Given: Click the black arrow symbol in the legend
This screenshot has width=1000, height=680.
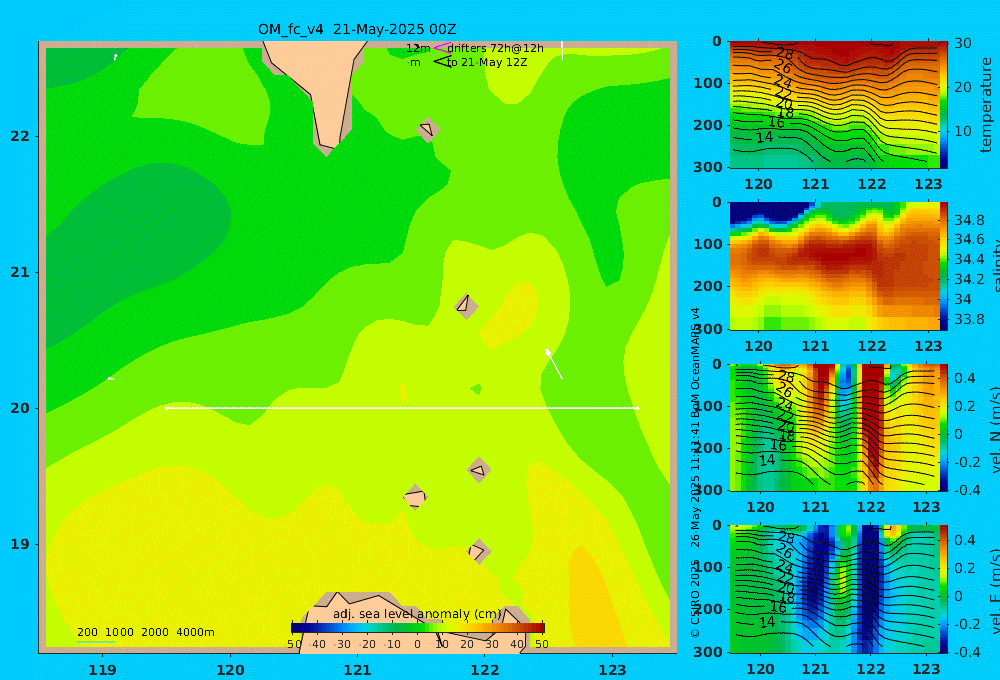Looking at the screenshot, I should (442, 62).
